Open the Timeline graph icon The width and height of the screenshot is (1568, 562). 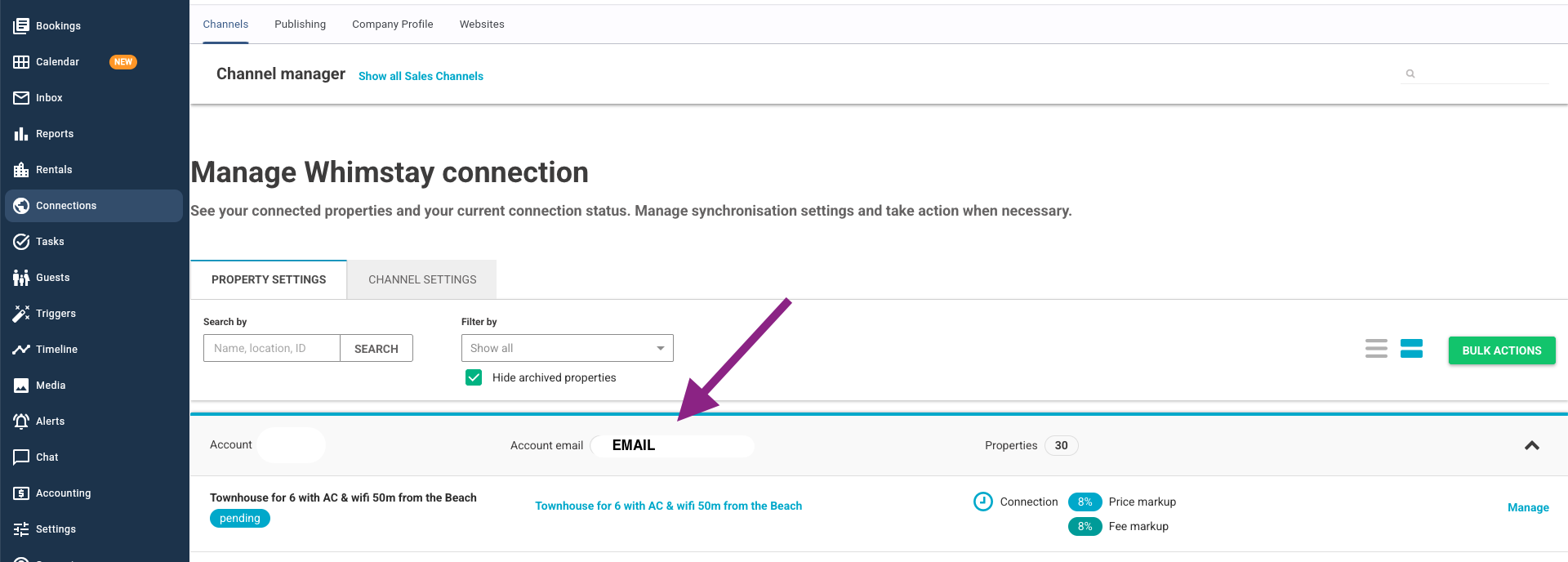click(x=21, y=350)
